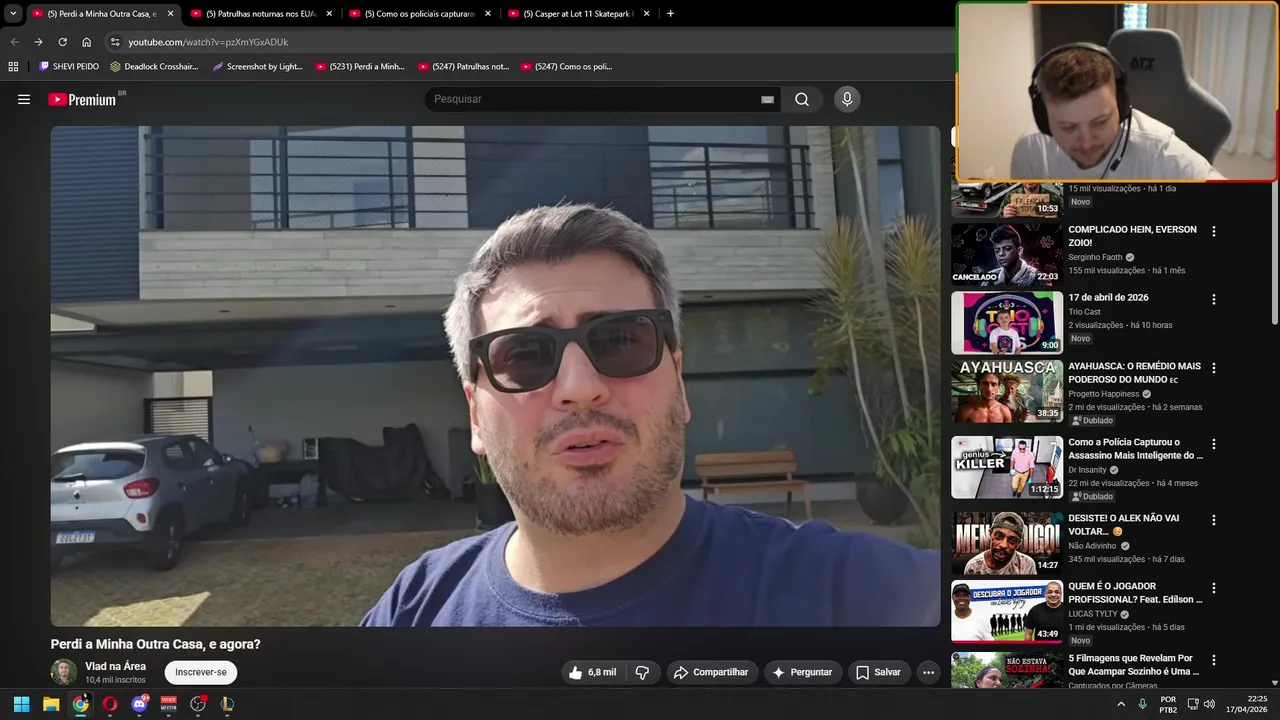Image resolution: width=1280 pixels, height=720 pixels.
Task: Open the on-screen keyboard in search box
Action: click(767, 99)
